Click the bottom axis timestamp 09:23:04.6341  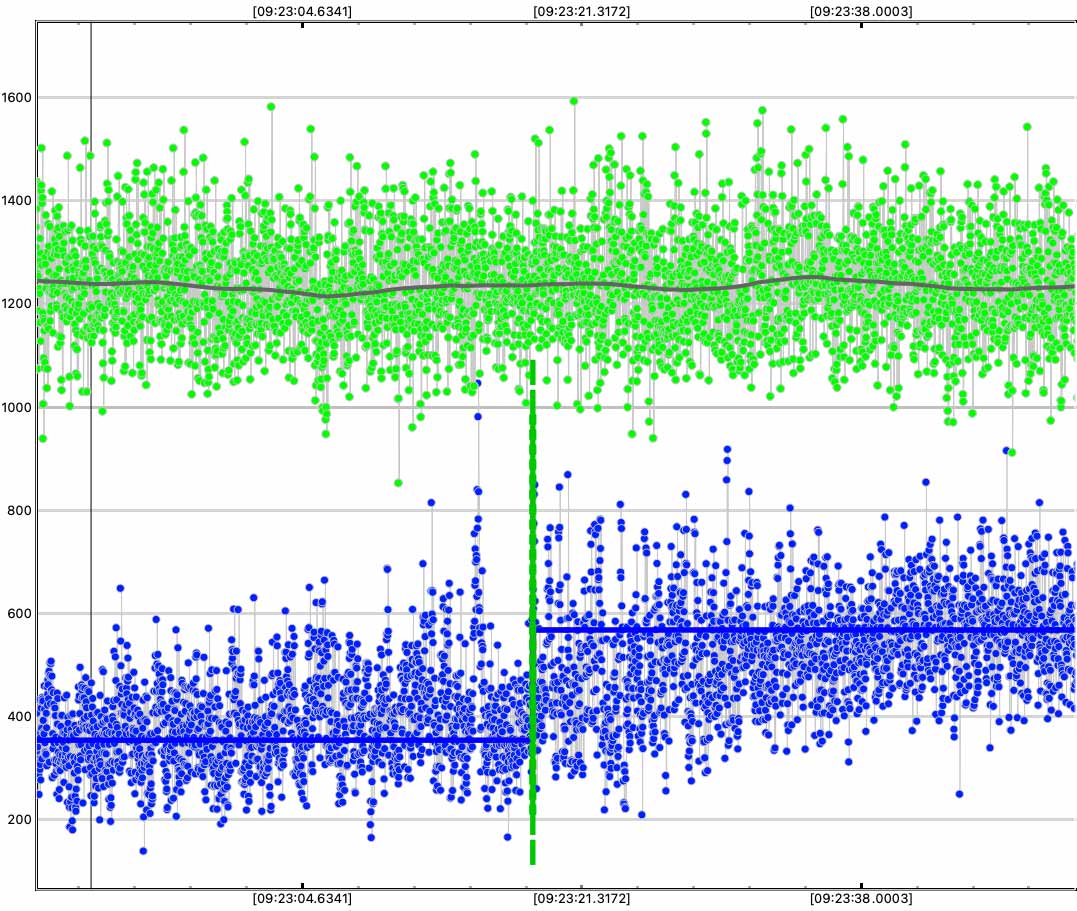(x=302, y=898)
